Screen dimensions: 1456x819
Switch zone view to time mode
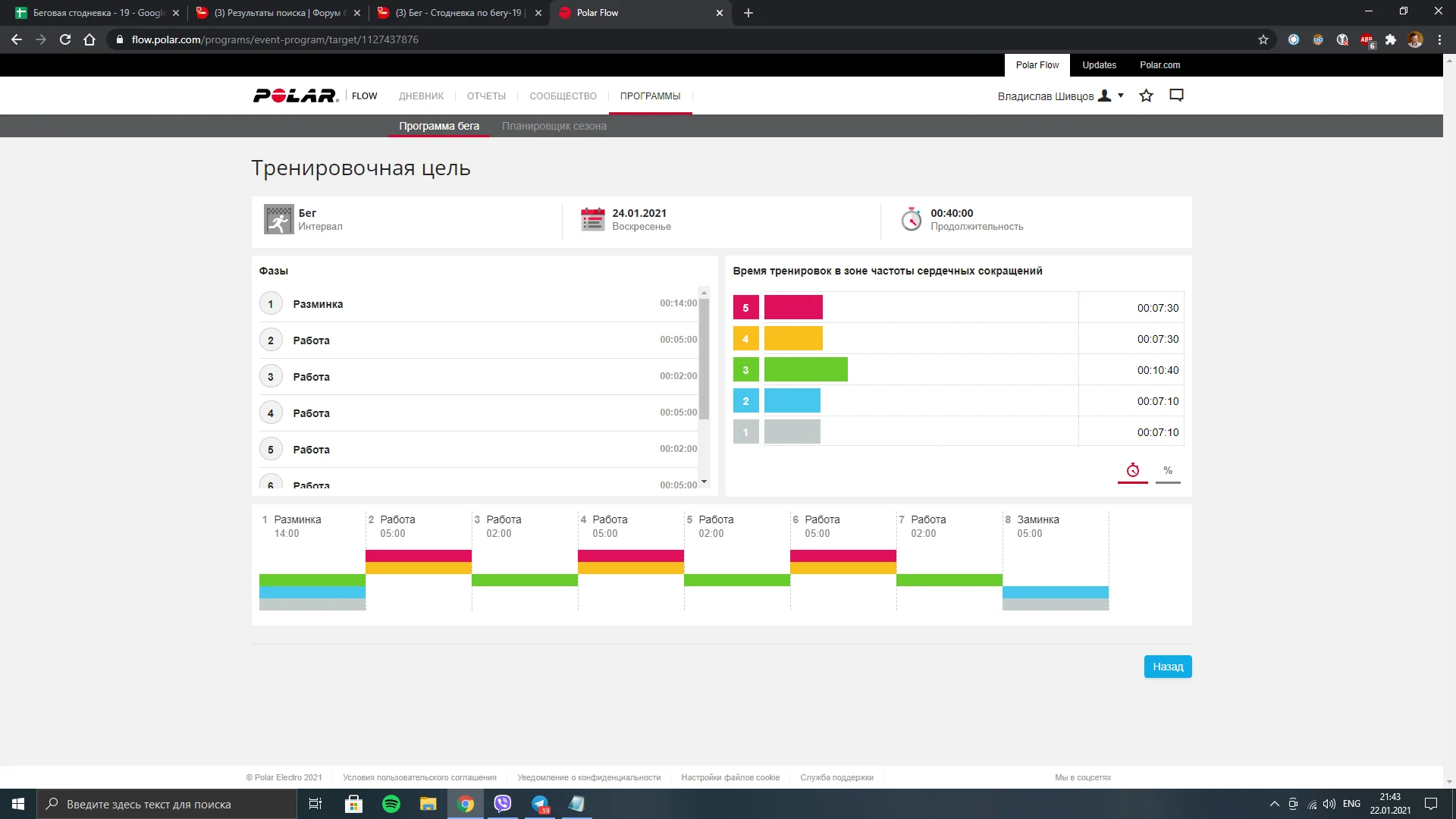pos(1132,471)
